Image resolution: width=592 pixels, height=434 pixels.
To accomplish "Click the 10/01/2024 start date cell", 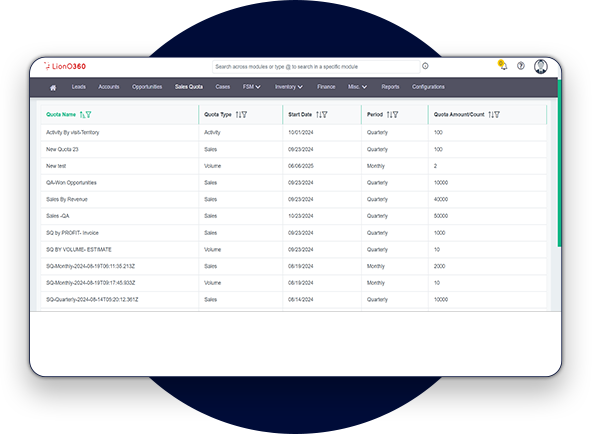I will tap(301, 132).
